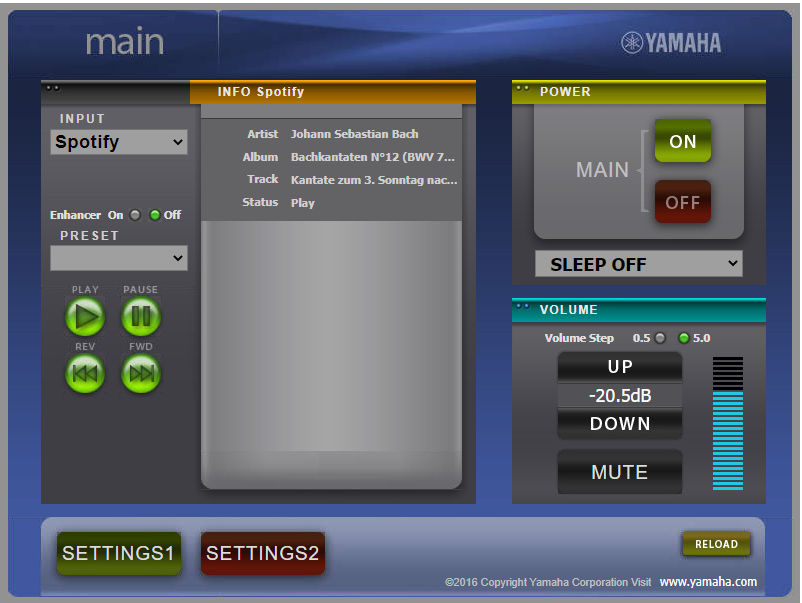Lower volume with DOWN button
The width and height of the screenshot is (802, 603).
pos(619,423)
